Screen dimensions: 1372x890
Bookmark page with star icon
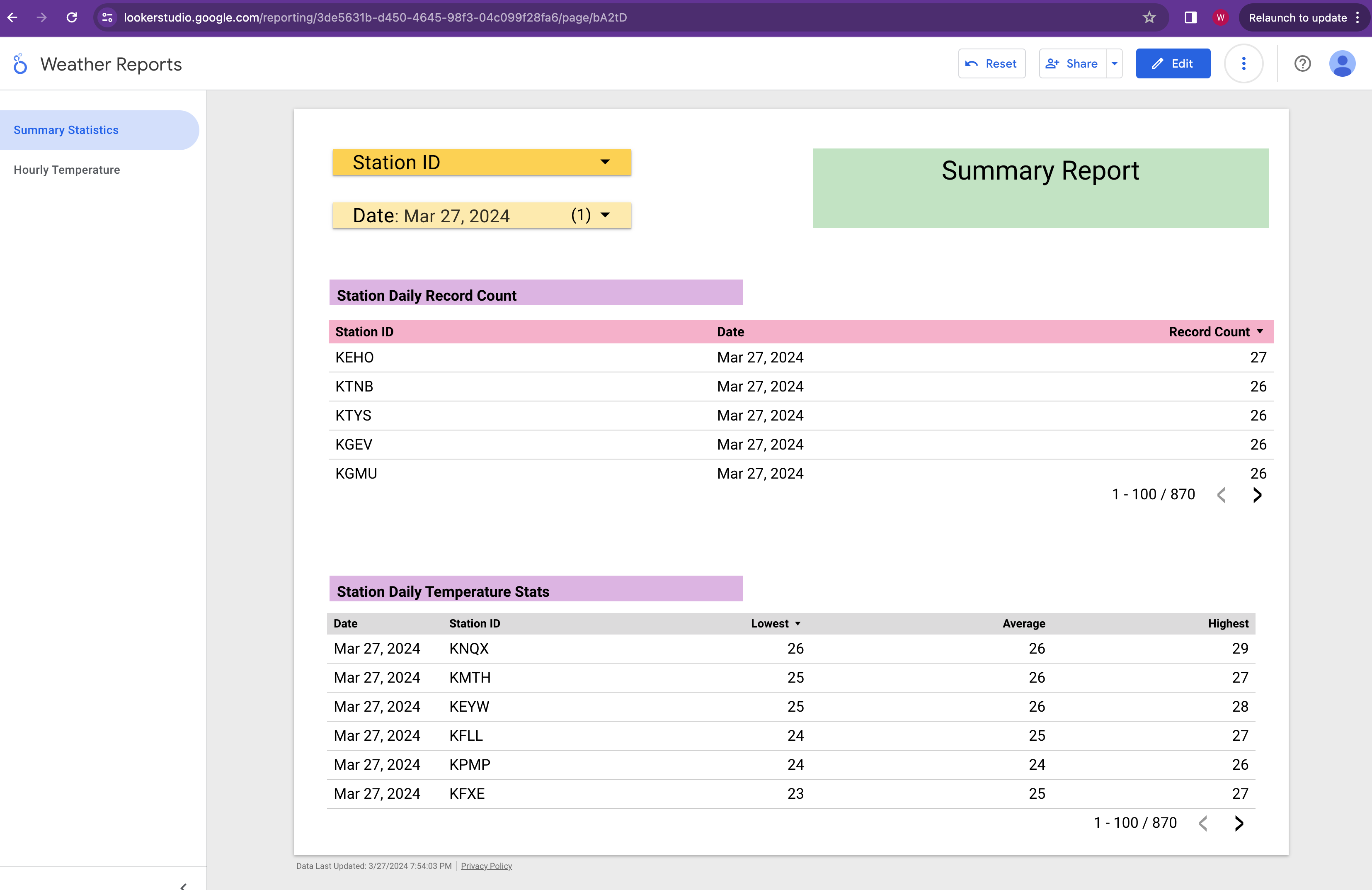(x=1149, y=17)
